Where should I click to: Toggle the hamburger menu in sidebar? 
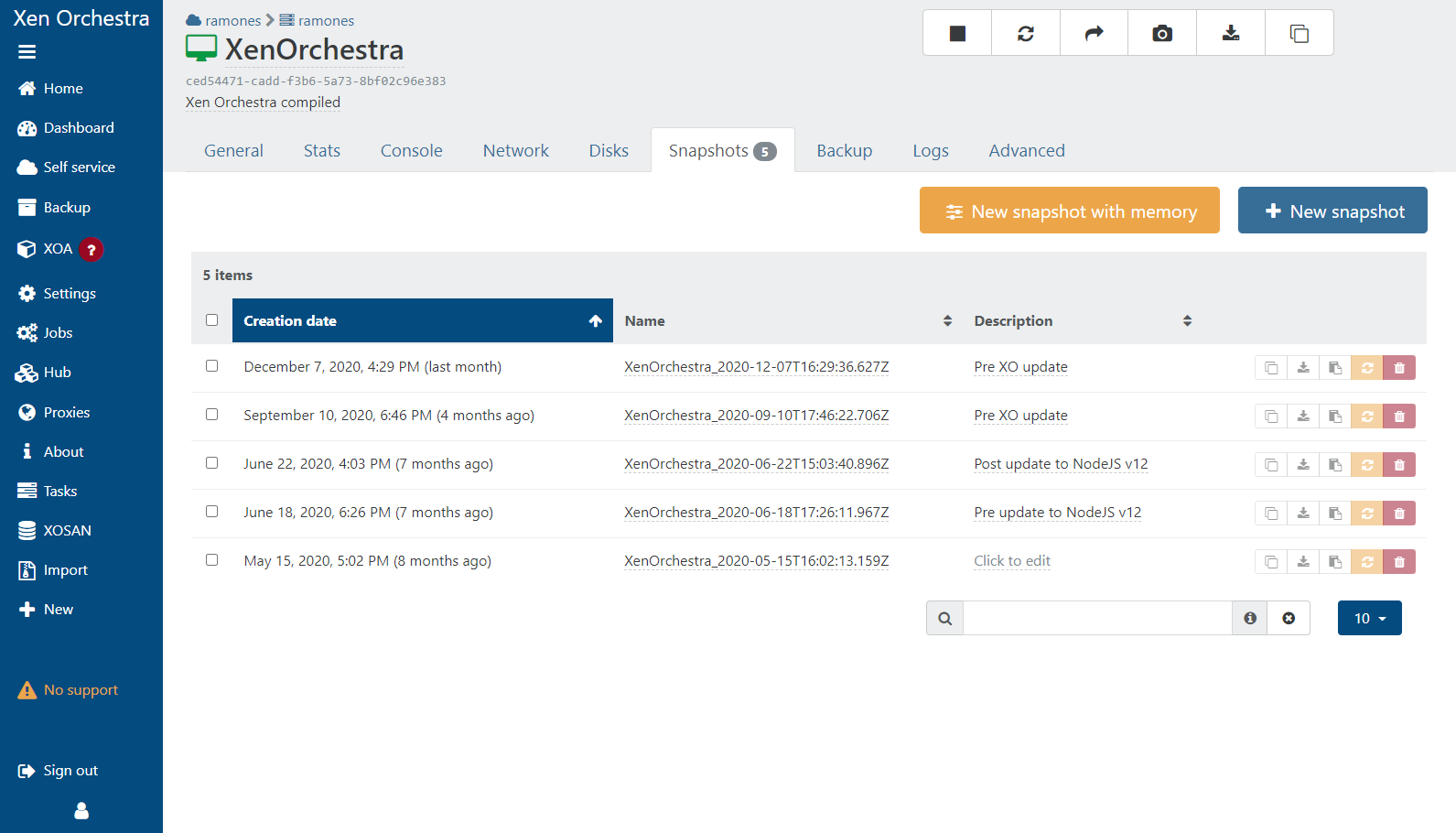pos(27,52)
